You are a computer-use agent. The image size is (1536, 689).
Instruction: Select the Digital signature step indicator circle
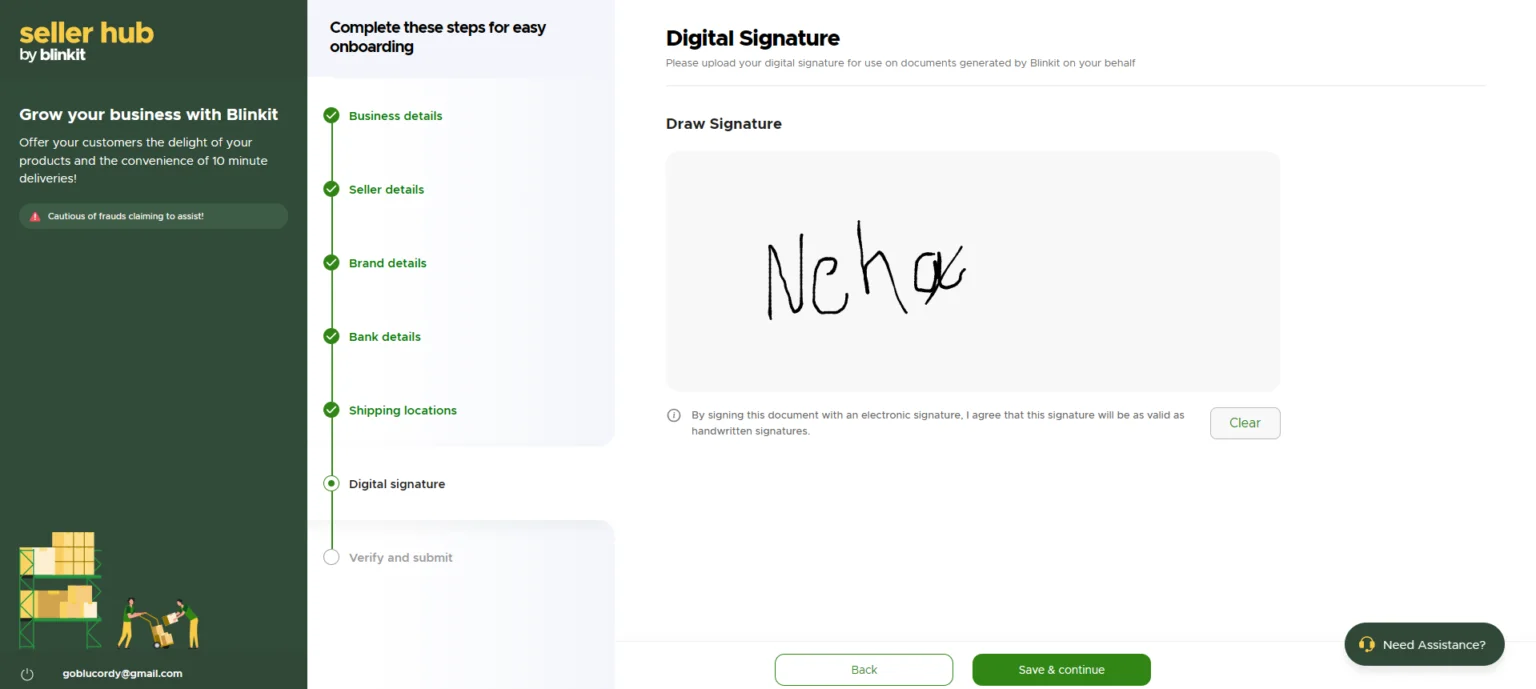[331, 483]
